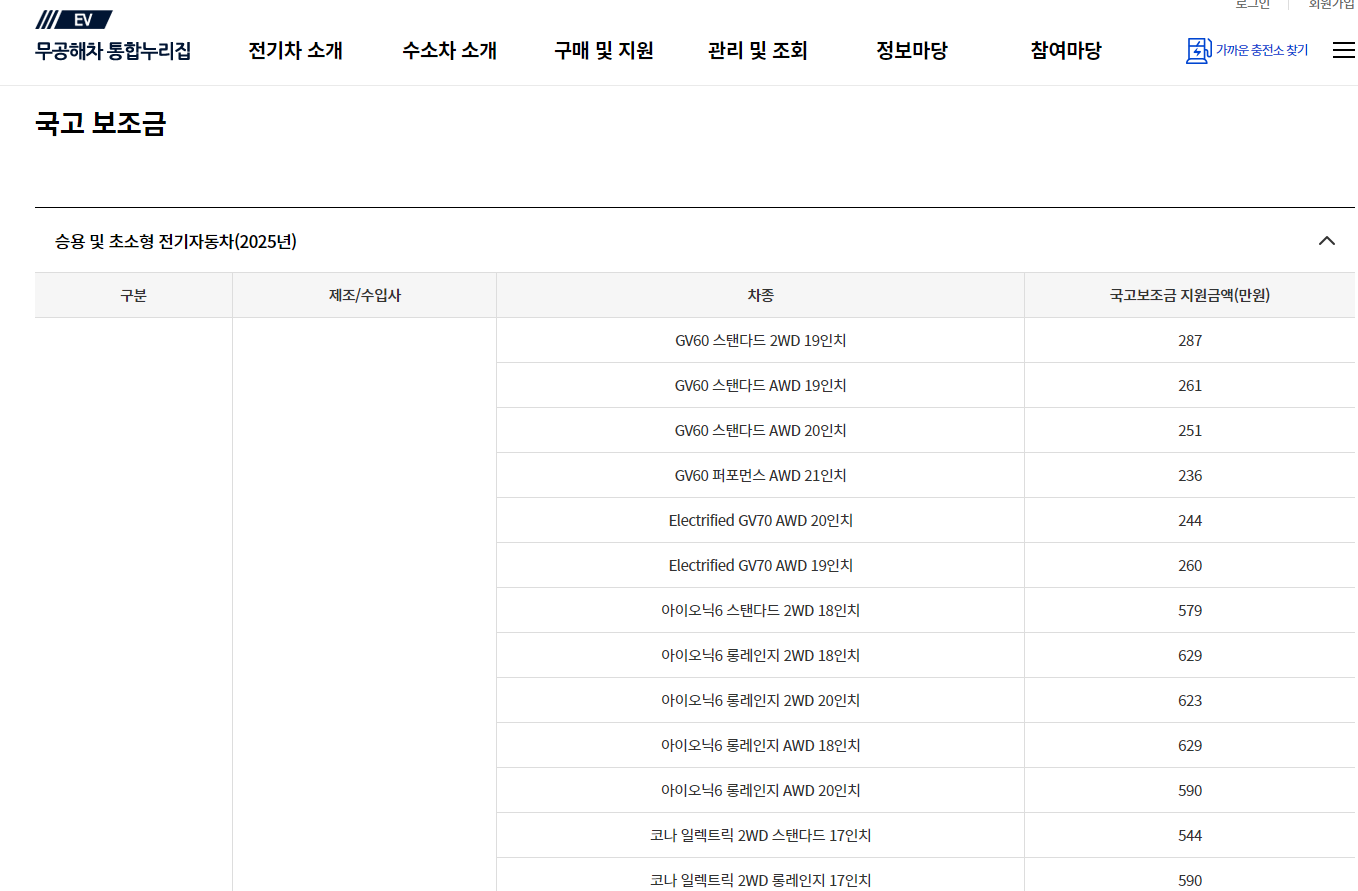Select the GV60 스탠다드 AWD 19인치 cell

[x=761, y=385]
